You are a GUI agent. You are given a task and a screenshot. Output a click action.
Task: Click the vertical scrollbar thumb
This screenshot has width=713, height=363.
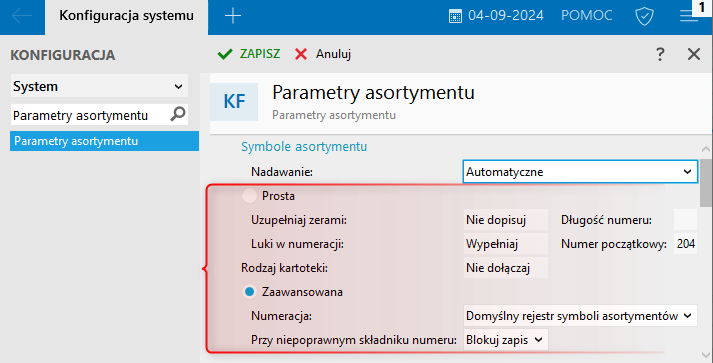(x=706, y=182)
